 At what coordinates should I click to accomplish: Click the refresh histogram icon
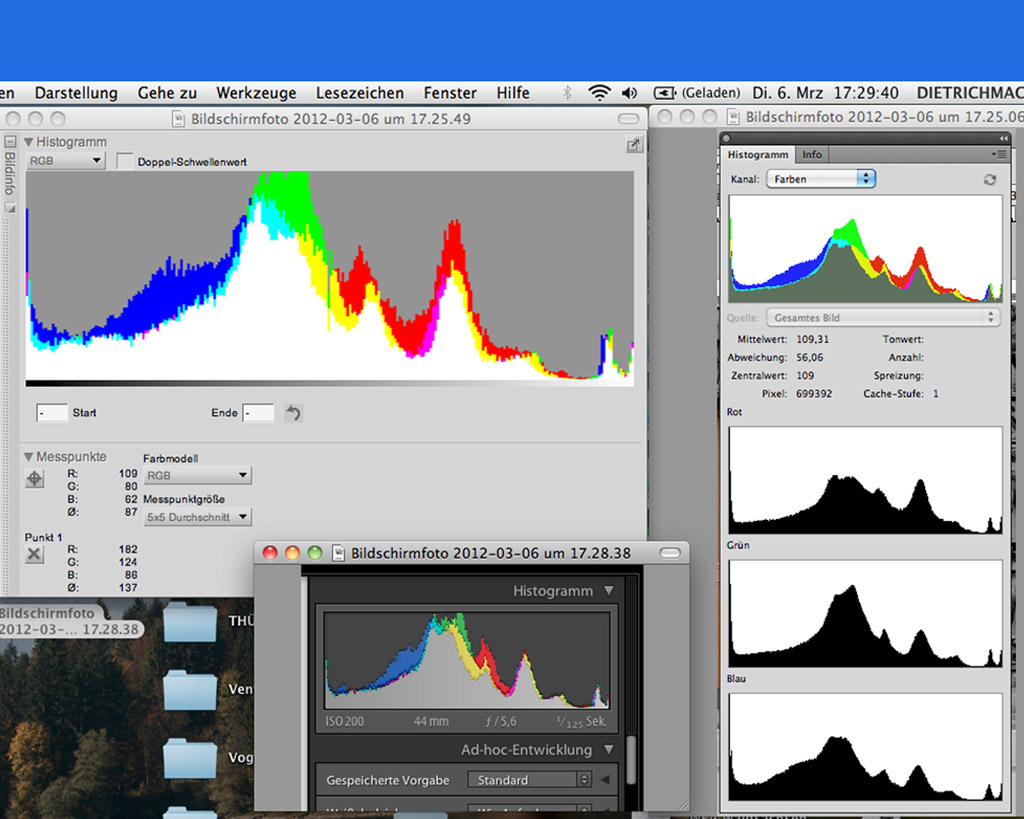[989, 180]
